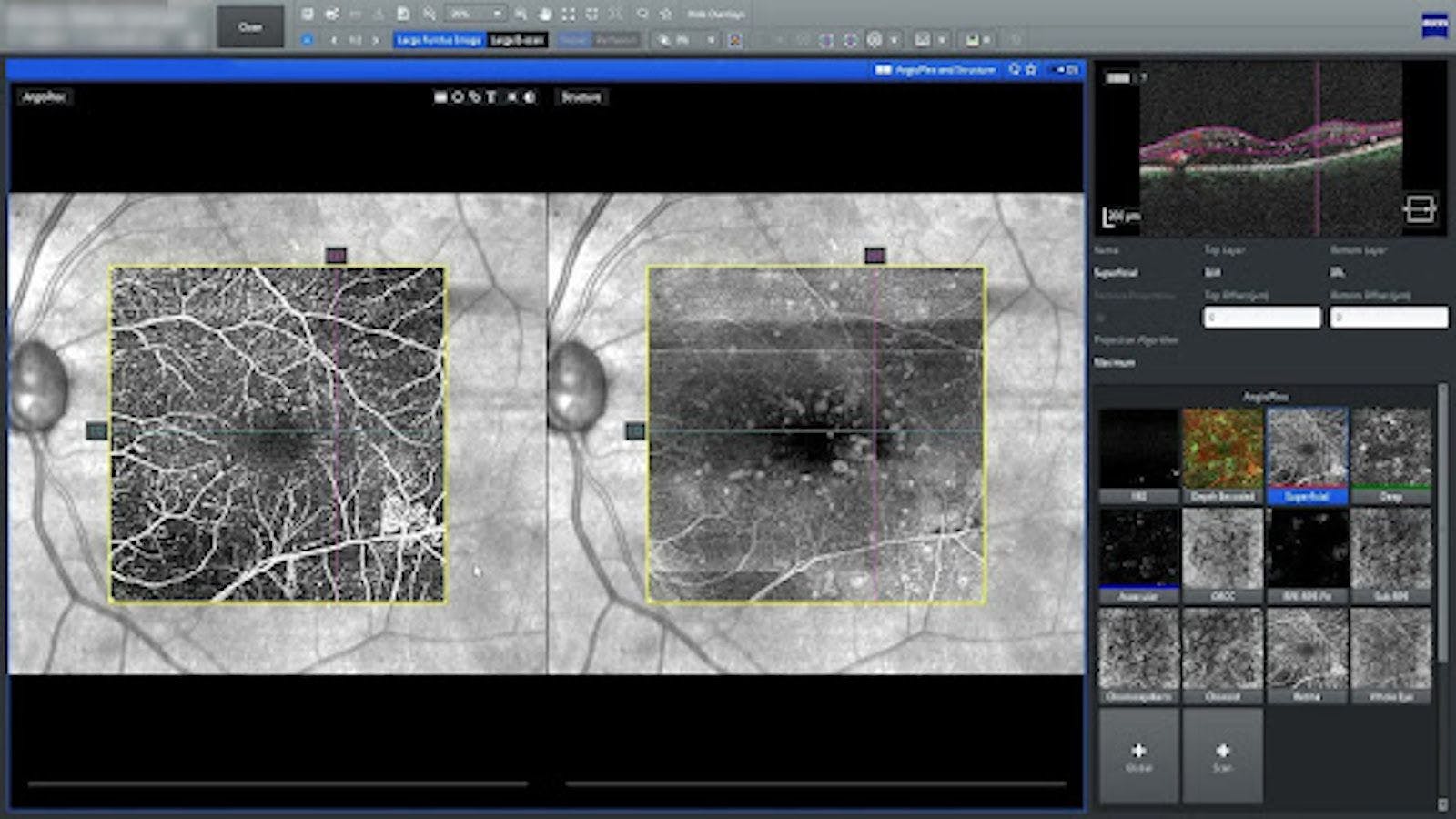Select the Large Fundus Image view tab

click(x=440, y=40)
